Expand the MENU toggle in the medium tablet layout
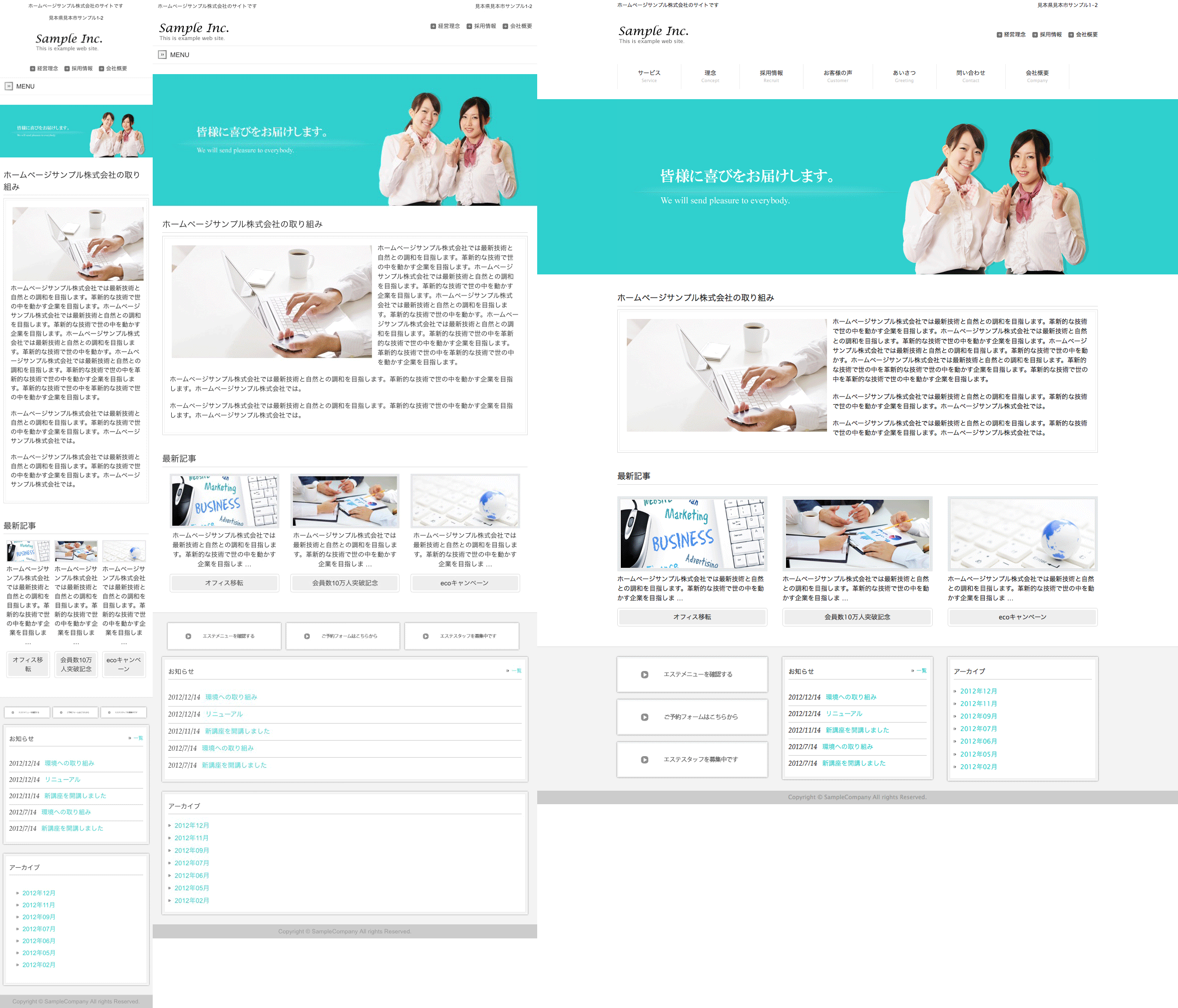This screenshot has height=1008, width=1178. click(179, 55)
